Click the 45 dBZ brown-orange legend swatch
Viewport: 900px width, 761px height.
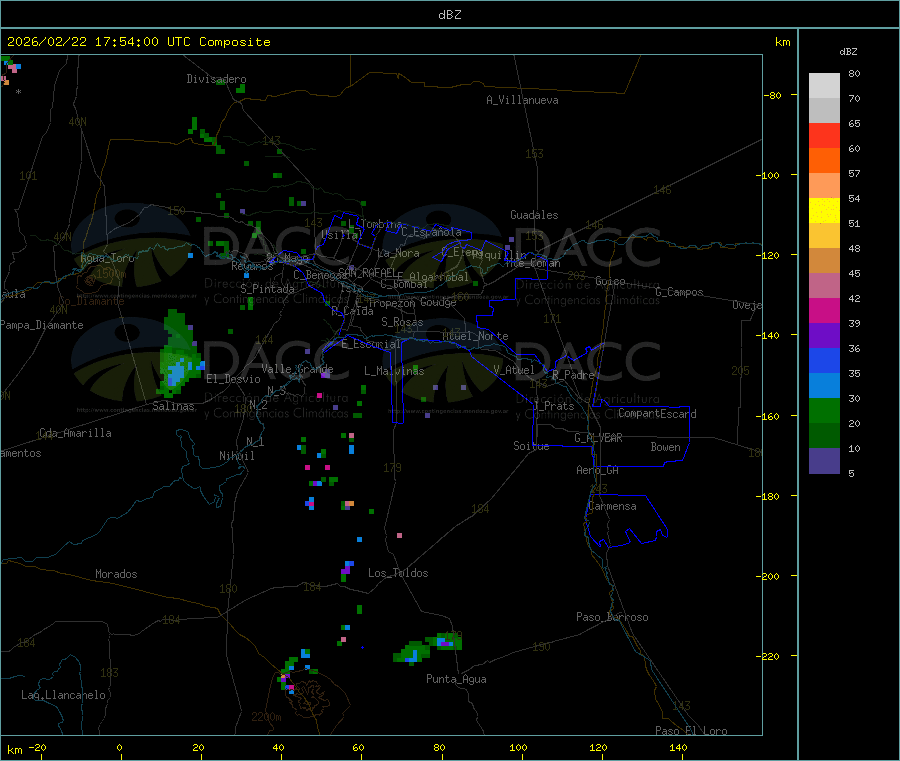click(824, 261)
